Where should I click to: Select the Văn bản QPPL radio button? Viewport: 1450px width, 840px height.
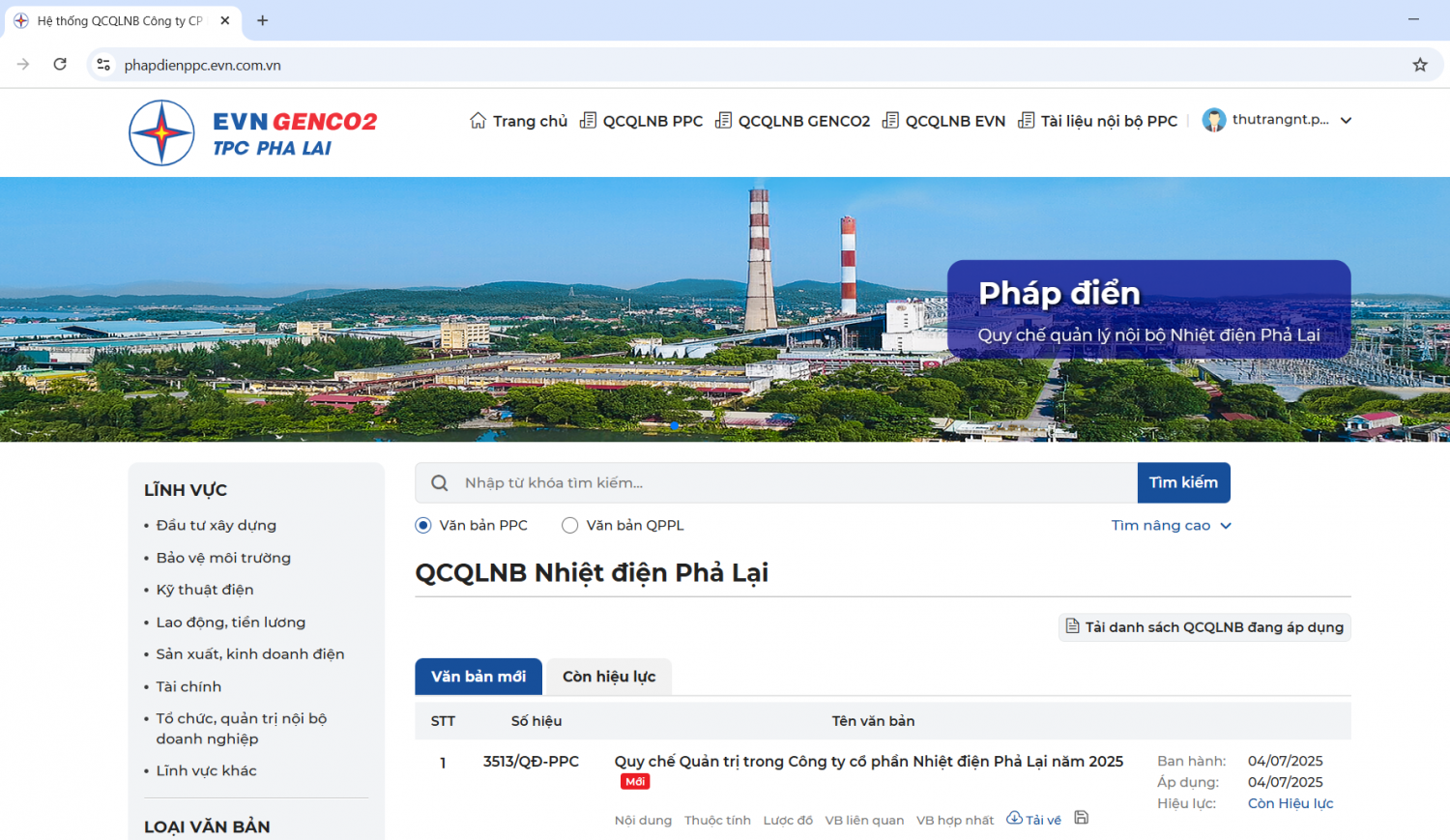570,525
